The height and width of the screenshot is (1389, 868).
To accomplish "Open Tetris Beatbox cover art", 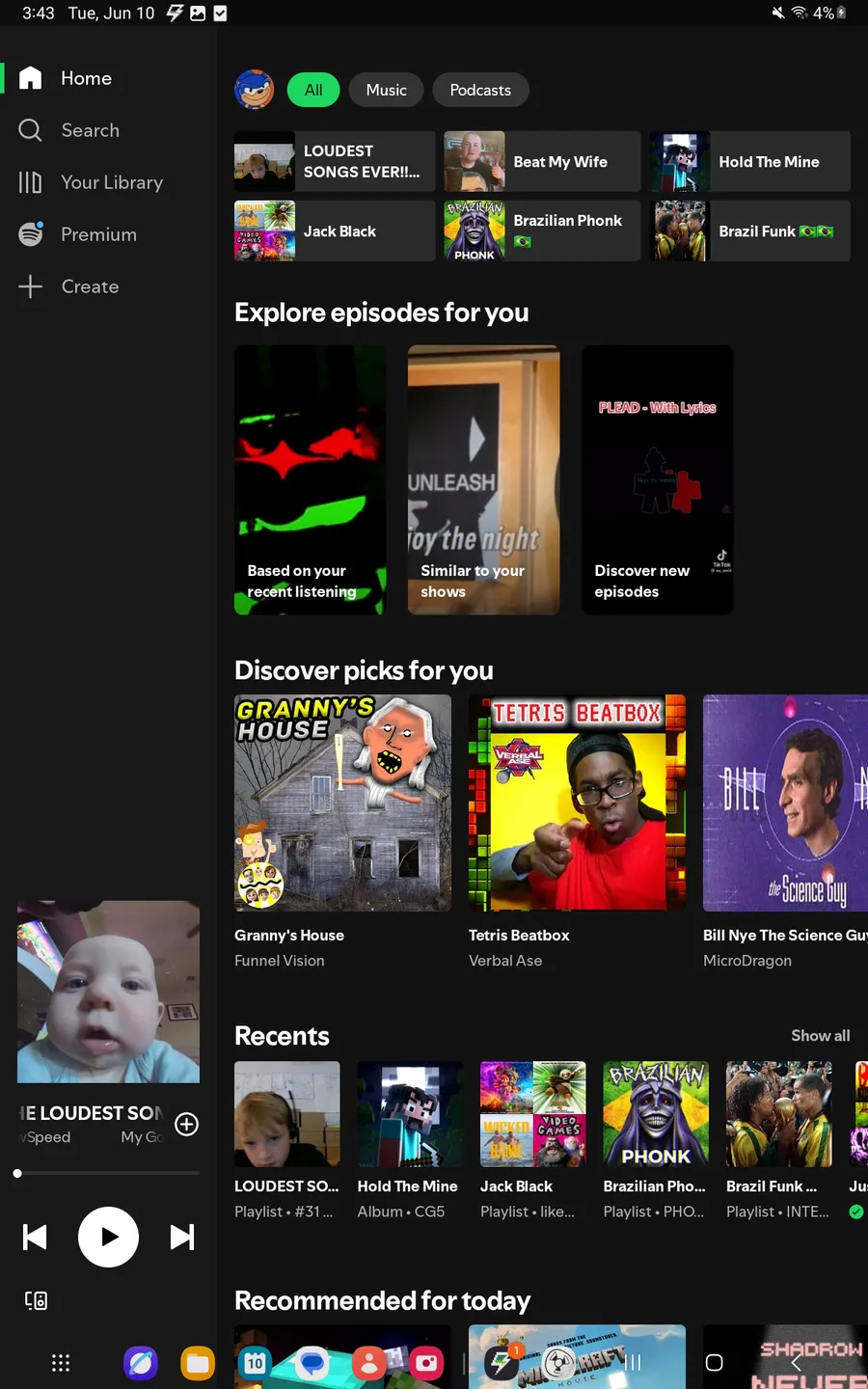I will (577, 803).
